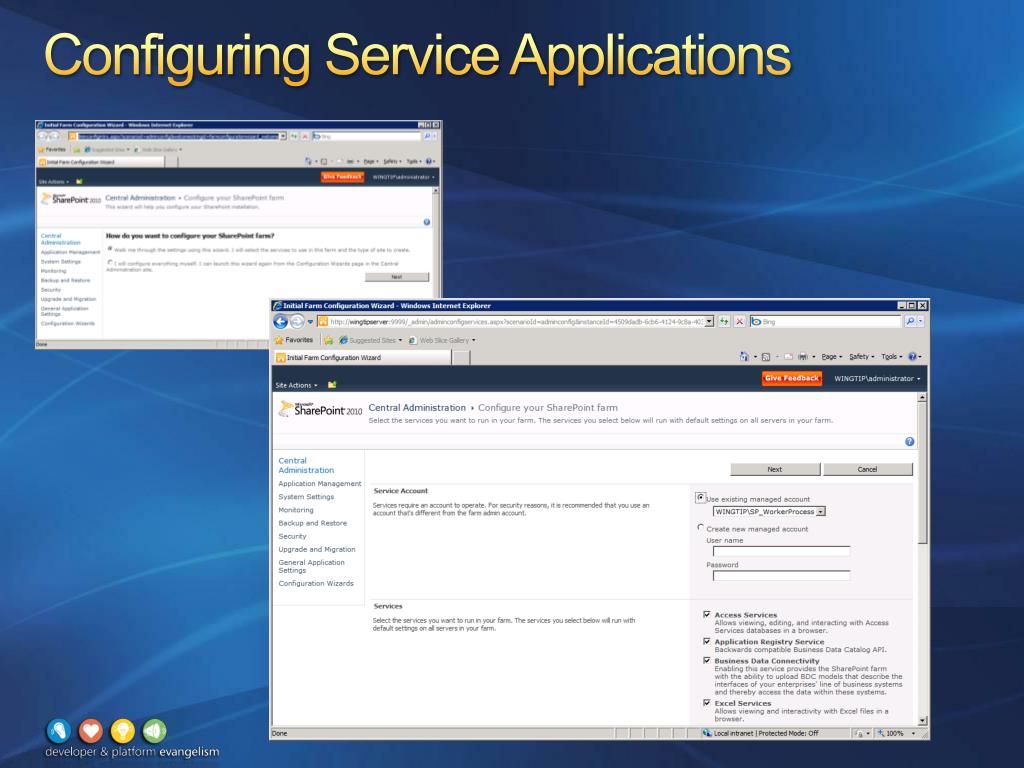Expand Web Slice Gallery dropdown in front window

tap(473, 340)
